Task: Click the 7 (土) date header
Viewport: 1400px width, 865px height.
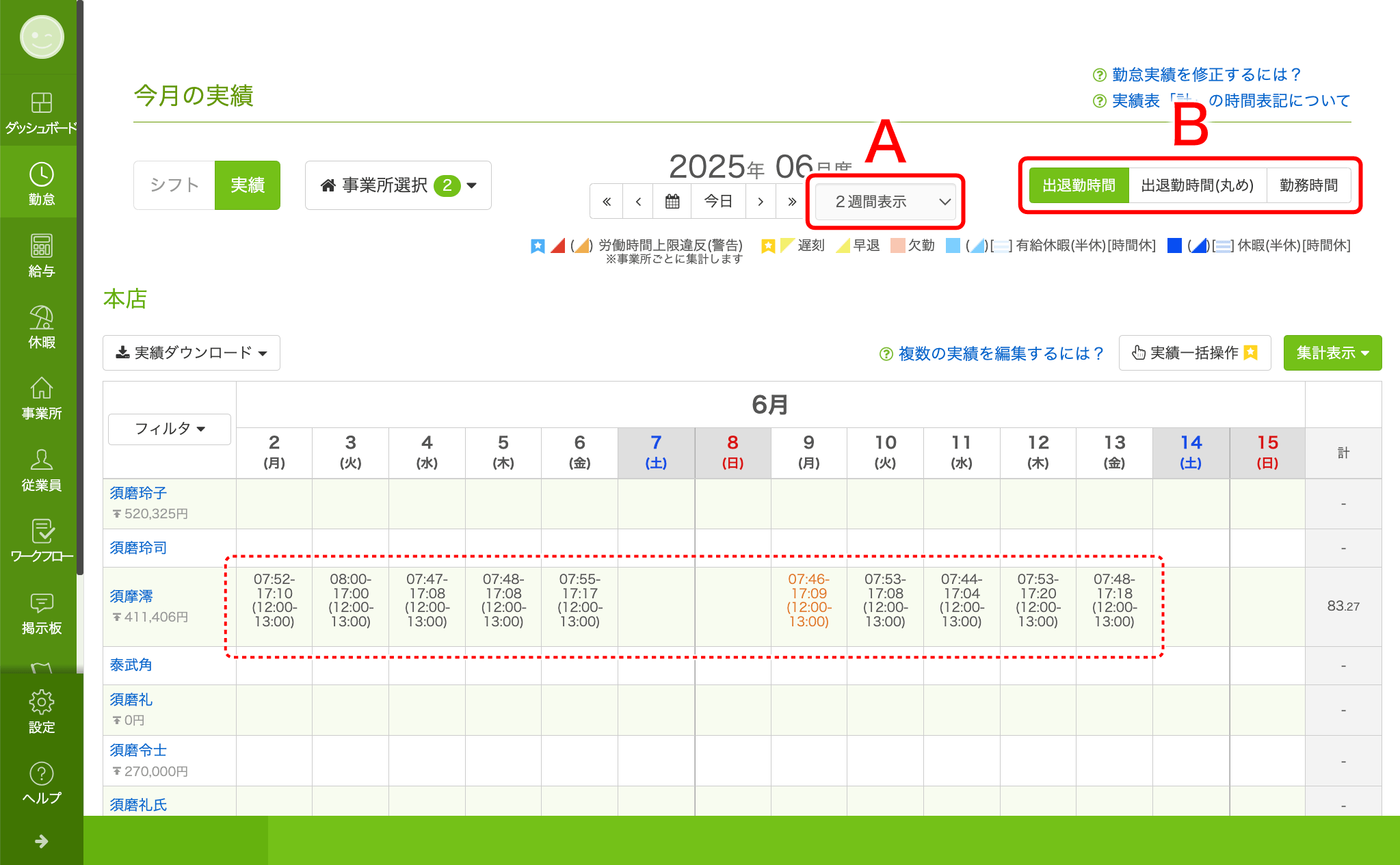Action: [656, 452]
